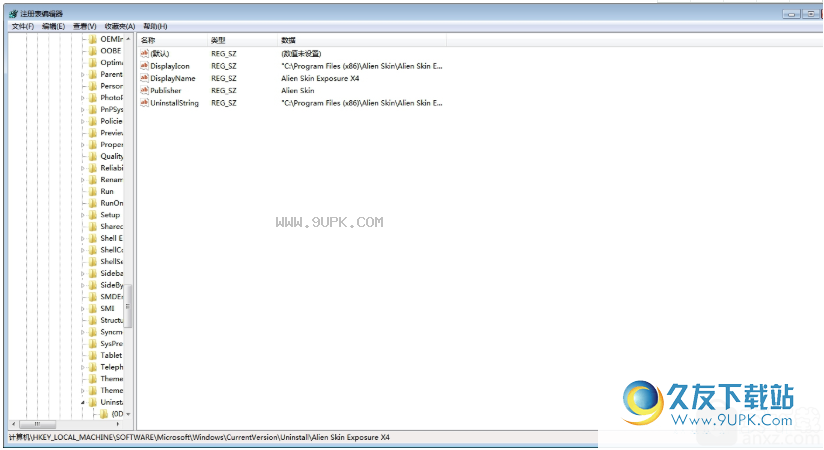The image size is (824, 450).
Task: Open the 查看(V) menu
Action: tap(85, 26)
